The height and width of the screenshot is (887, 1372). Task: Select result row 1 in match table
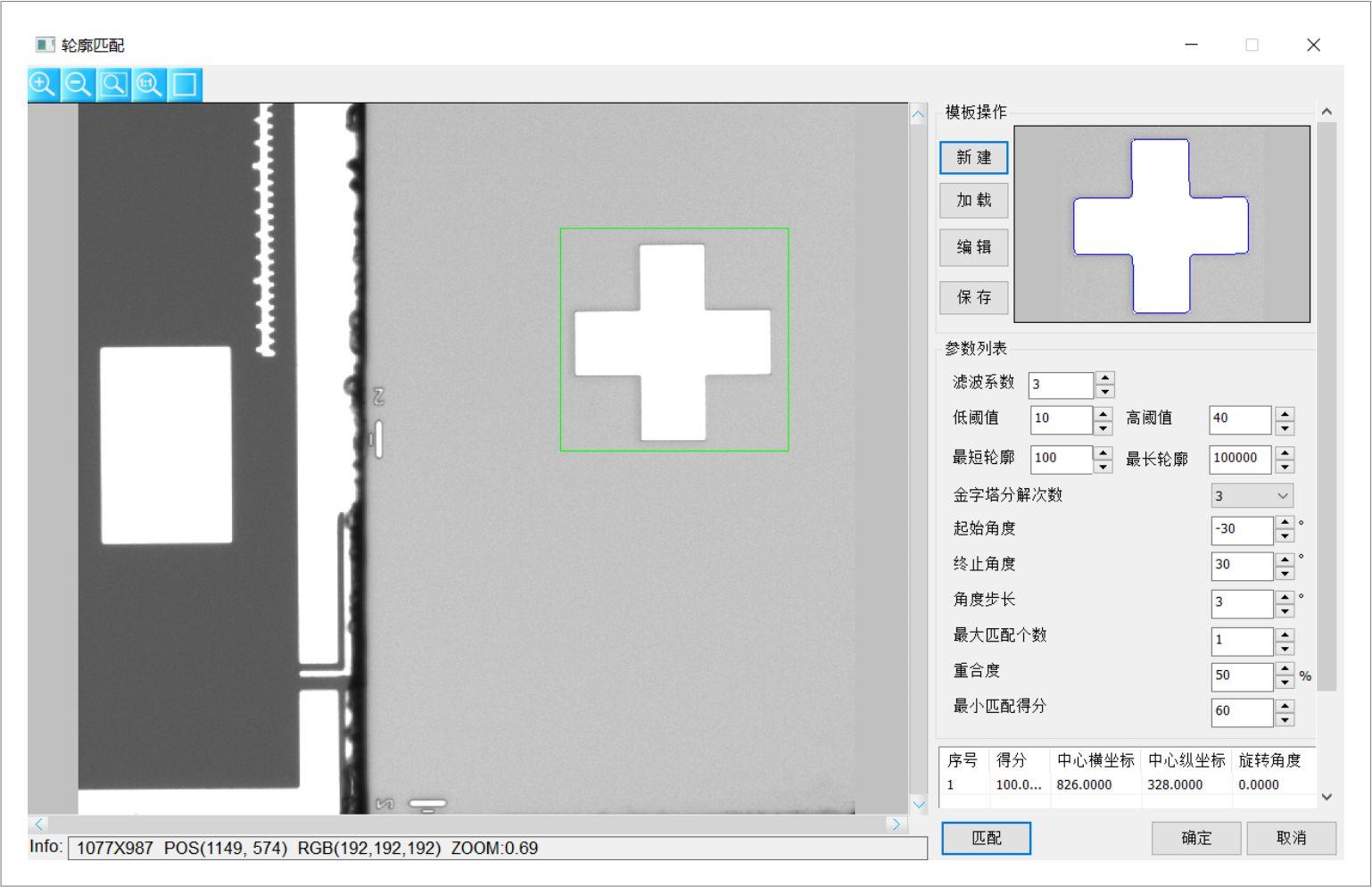click(x=1127, y=785)
